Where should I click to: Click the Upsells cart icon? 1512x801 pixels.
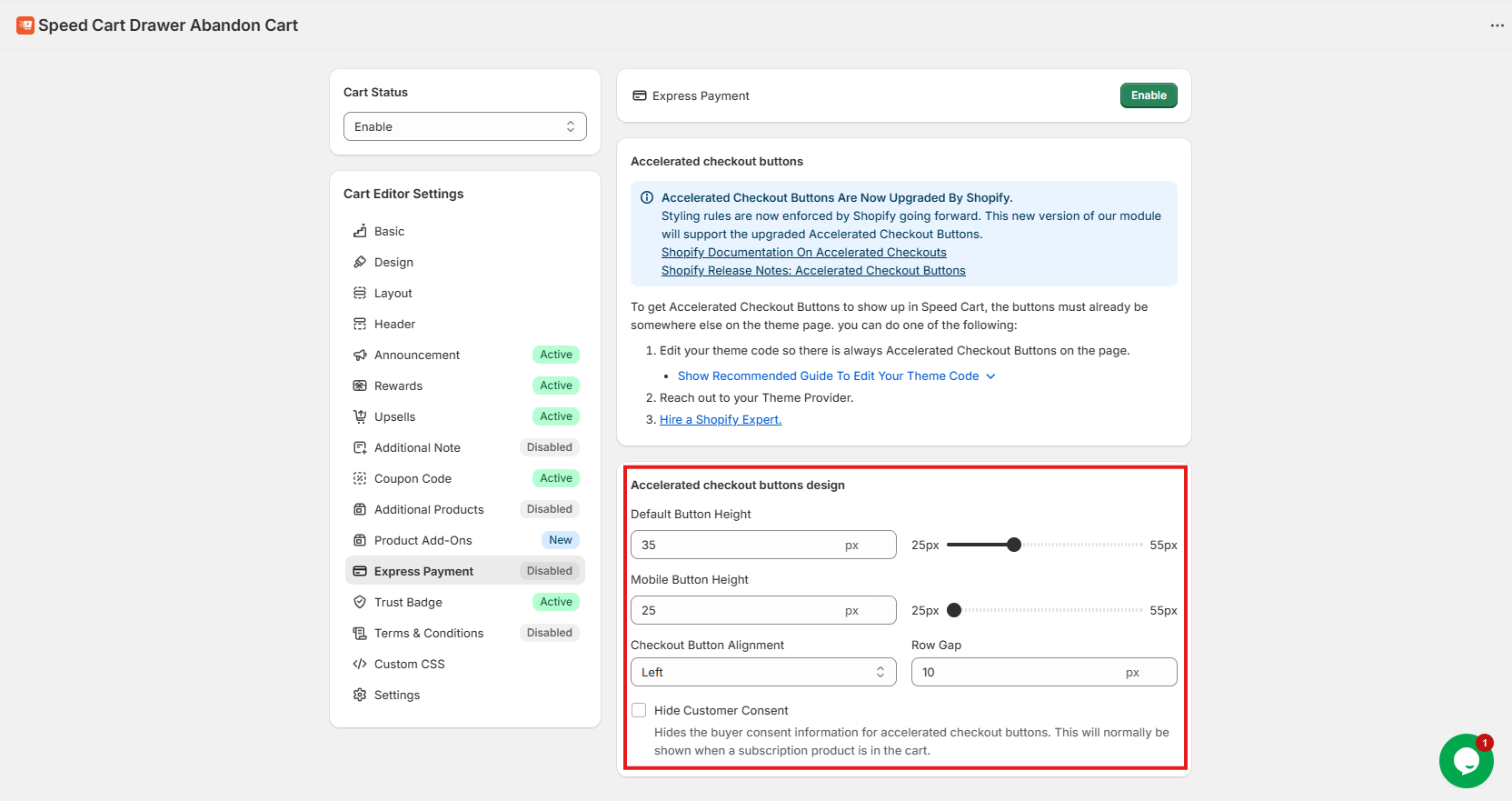[x=360, y=416]
